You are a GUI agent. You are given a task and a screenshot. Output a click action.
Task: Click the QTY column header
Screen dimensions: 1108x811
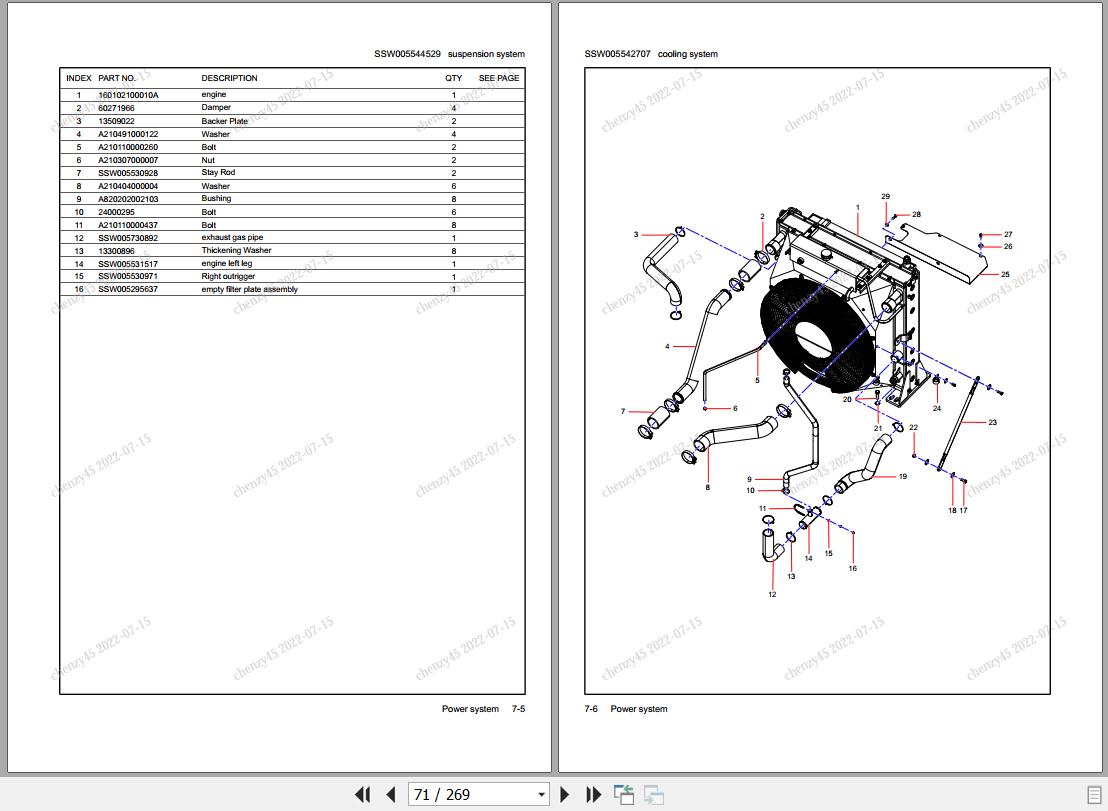pos(453,78)
